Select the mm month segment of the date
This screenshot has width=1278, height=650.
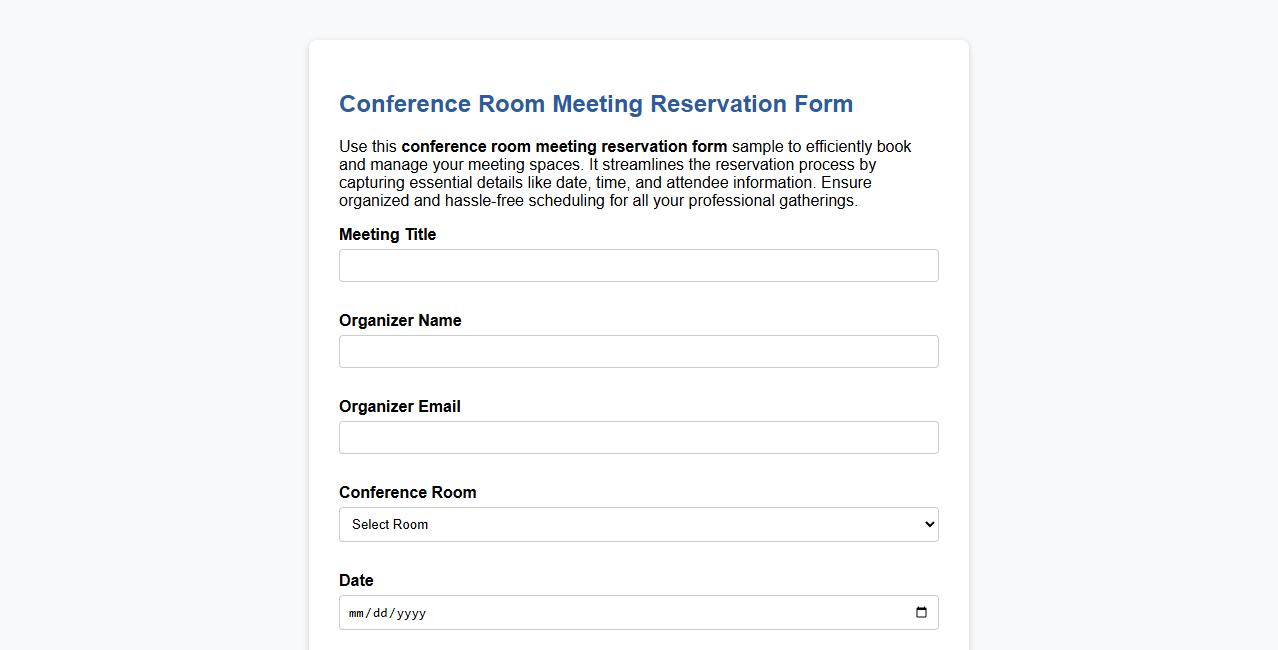coord(357,612)
